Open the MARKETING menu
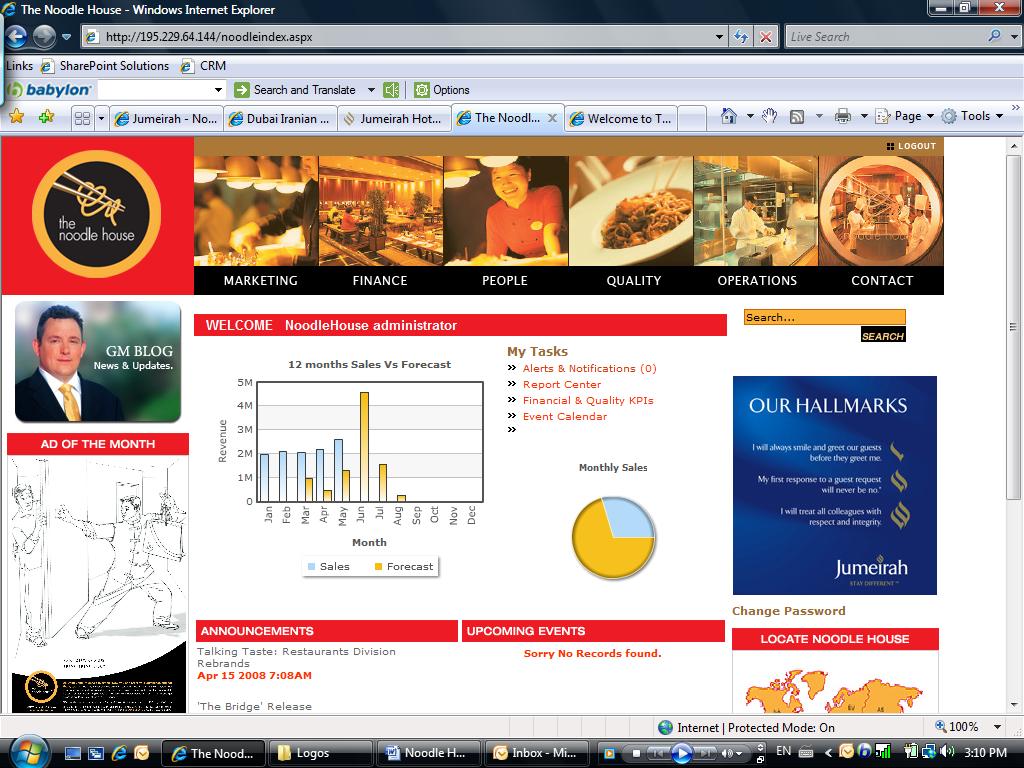 tap(261, 280)
